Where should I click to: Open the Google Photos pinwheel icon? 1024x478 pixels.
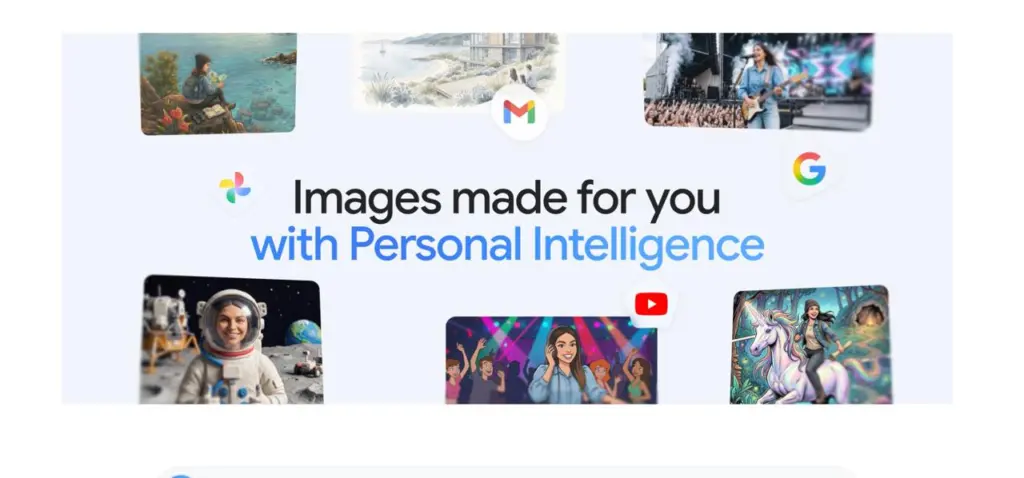coord(234,188)
